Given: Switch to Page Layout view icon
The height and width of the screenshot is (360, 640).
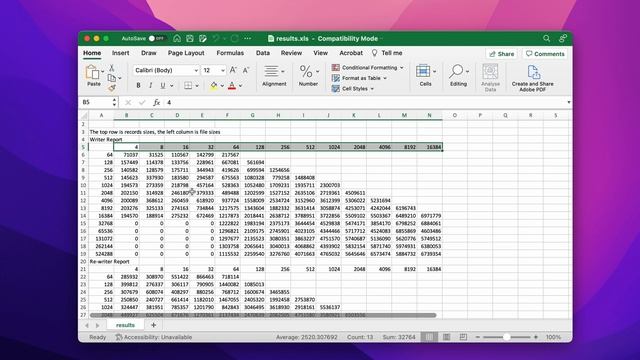Looking at the screenshot, I should 447,337.
